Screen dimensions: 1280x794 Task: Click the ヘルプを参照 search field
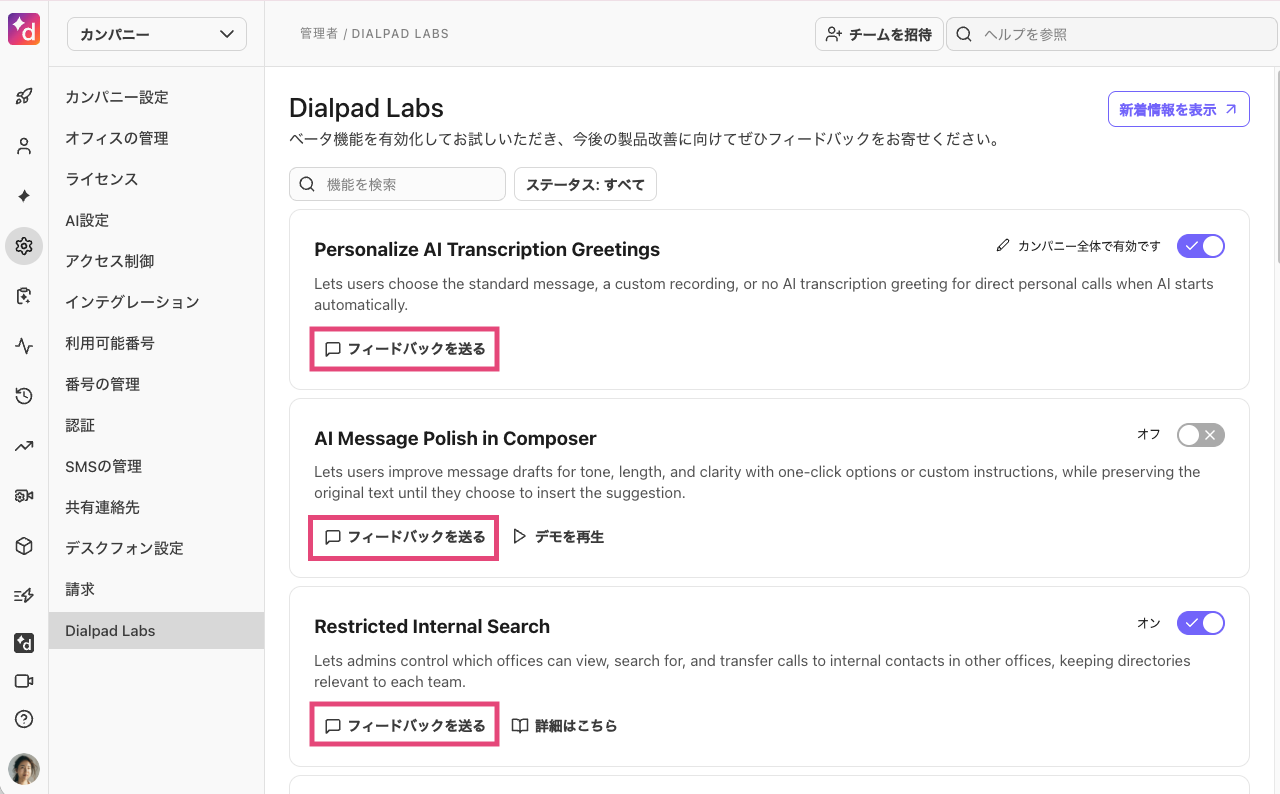(1111, 34)
